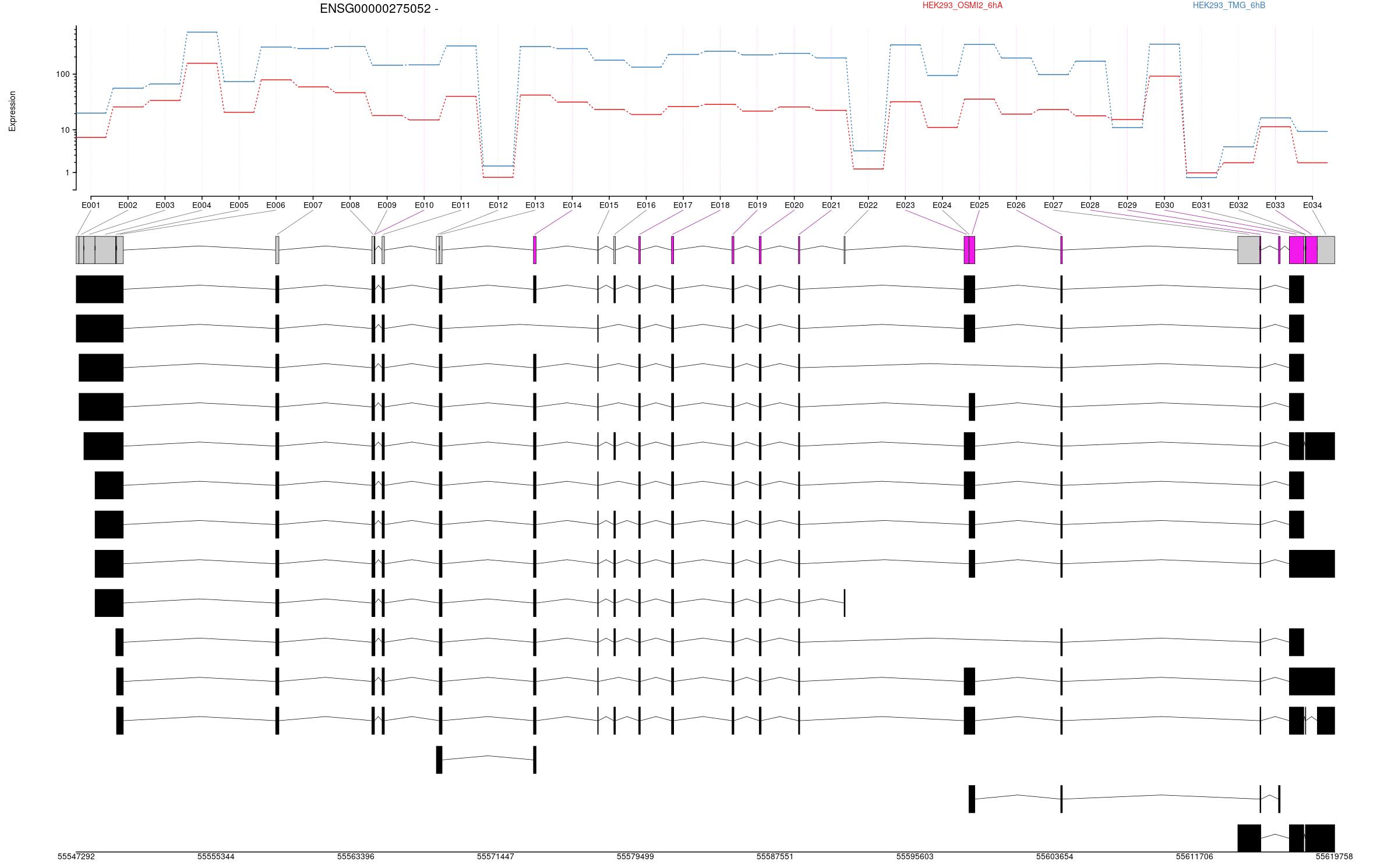The height and width of the screenshot is (868, 1398).
Task: Click exon label E025
Action: 979,205
